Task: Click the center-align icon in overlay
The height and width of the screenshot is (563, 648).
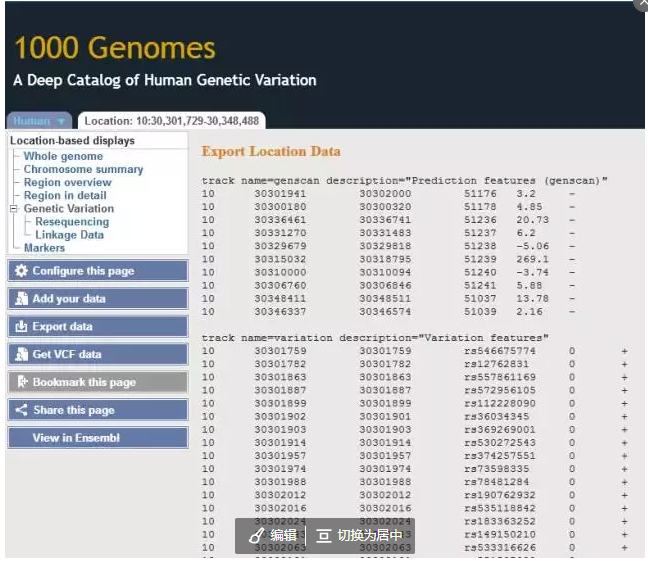Action: tap(324, 536)
